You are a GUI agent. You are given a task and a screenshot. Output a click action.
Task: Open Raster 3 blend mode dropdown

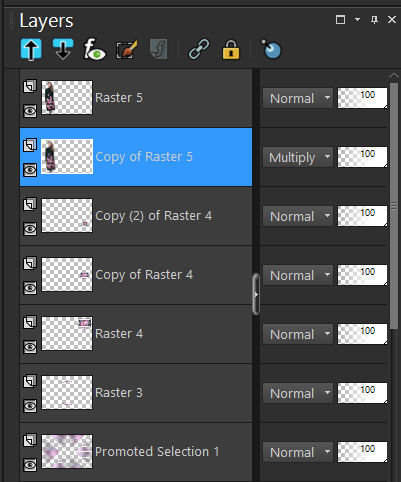pyautogui.click(x=298, y=393)
